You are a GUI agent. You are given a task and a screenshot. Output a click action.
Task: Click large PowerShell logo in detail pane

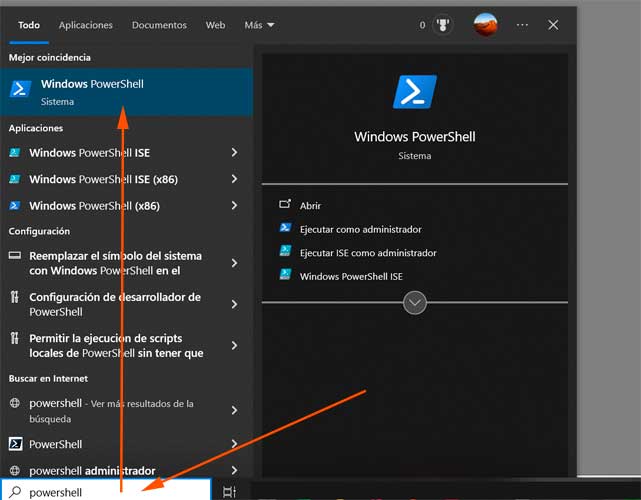(x=415, y=92)
